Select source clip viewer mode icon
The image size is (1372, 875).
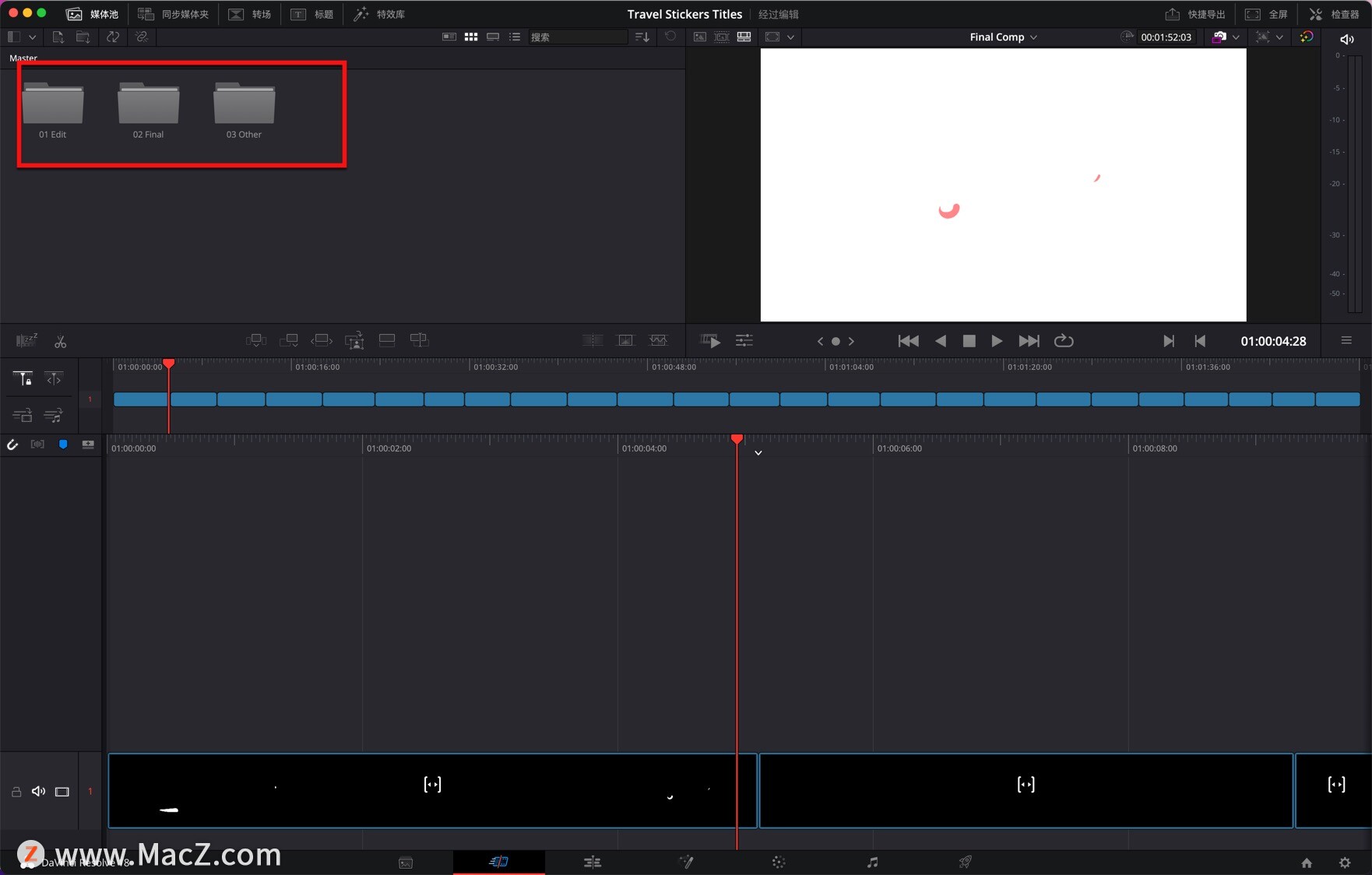coord(700,37)
